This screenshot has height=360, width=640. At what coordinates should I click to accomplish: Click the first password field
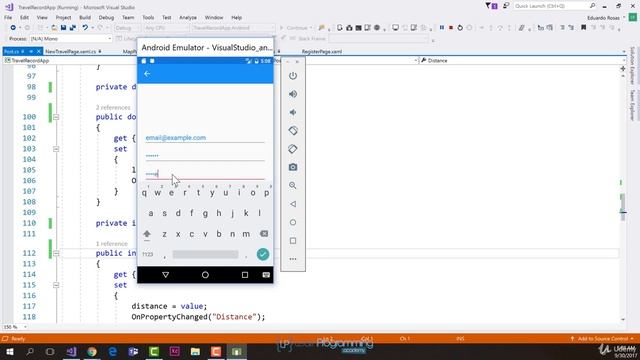point(205,156)
